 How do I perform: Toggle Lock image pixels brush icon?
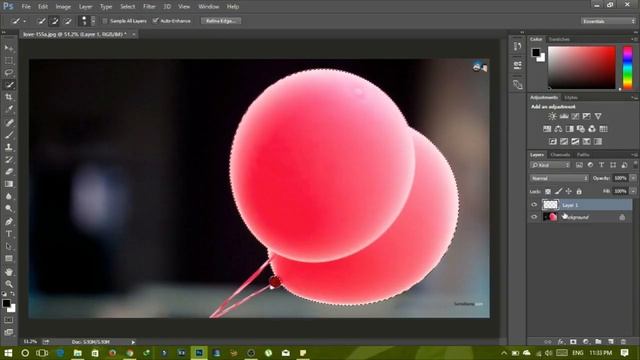558,191
